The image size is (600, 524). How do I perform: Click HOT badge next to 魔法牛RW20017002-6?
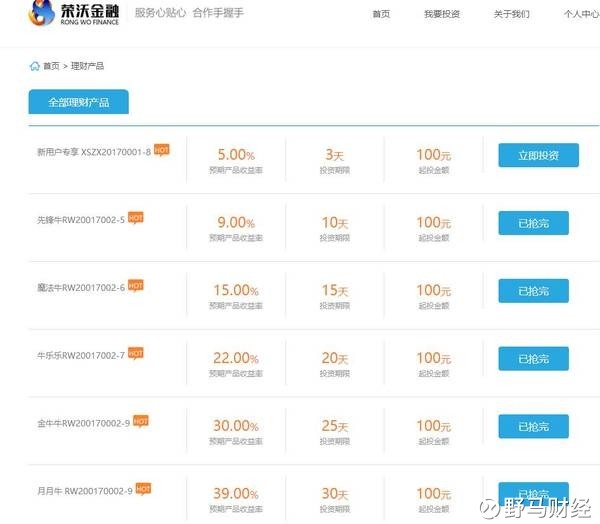[135, 286]
